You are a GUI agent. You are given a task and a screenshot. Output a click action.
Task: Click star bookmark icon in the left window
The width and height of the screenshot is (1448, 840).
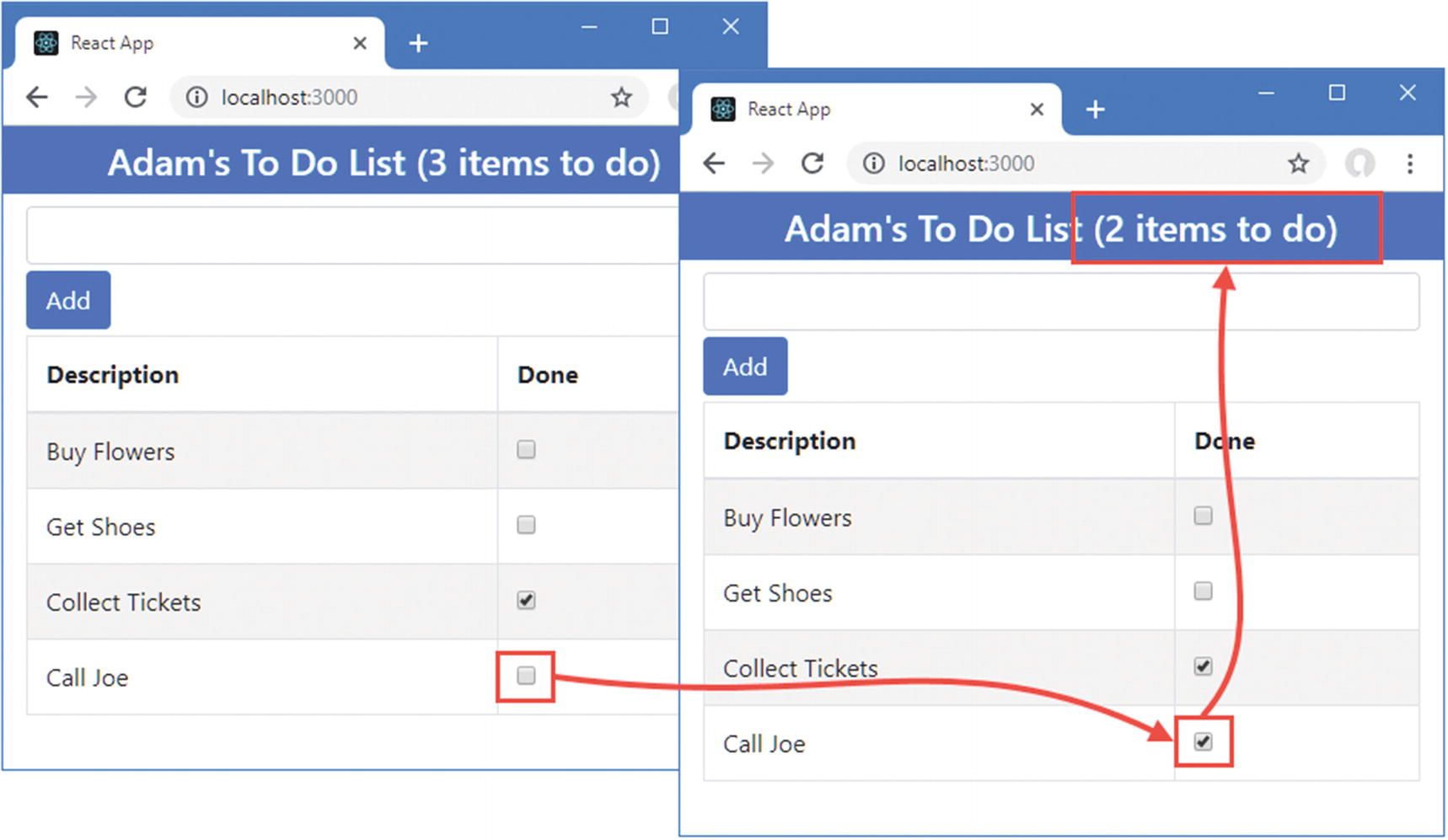621,98
